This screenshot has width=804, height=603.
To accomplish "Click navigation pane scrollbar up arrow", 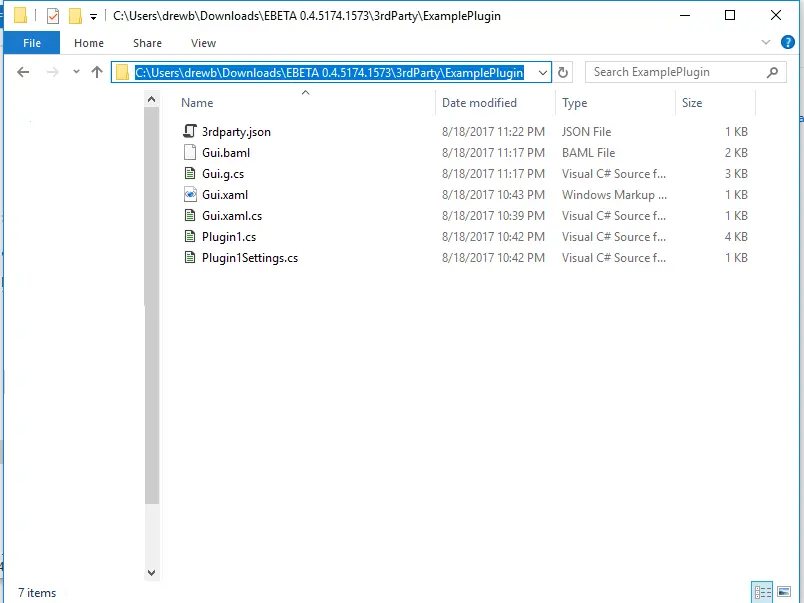I will [151, 99].
